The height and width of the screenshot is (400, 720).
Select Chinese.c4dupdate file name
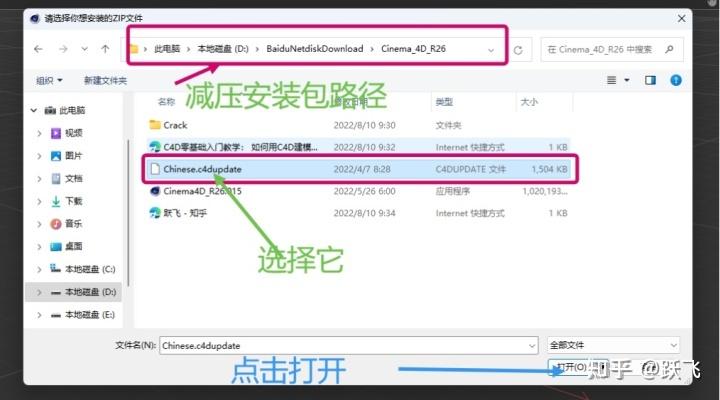[202, 169]
